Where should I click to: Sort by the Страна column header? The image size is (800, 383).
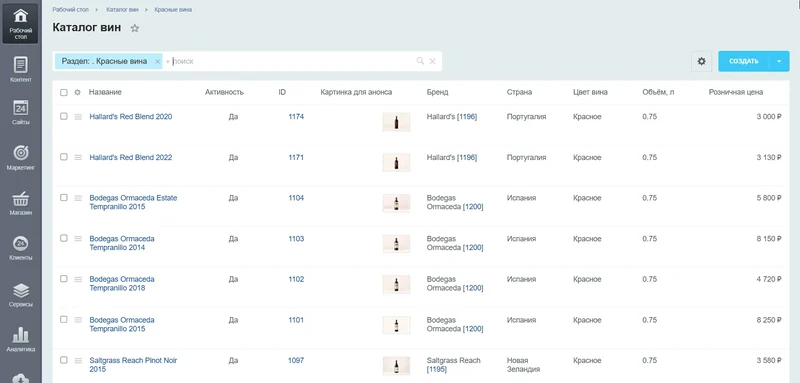tap(519, 92)
